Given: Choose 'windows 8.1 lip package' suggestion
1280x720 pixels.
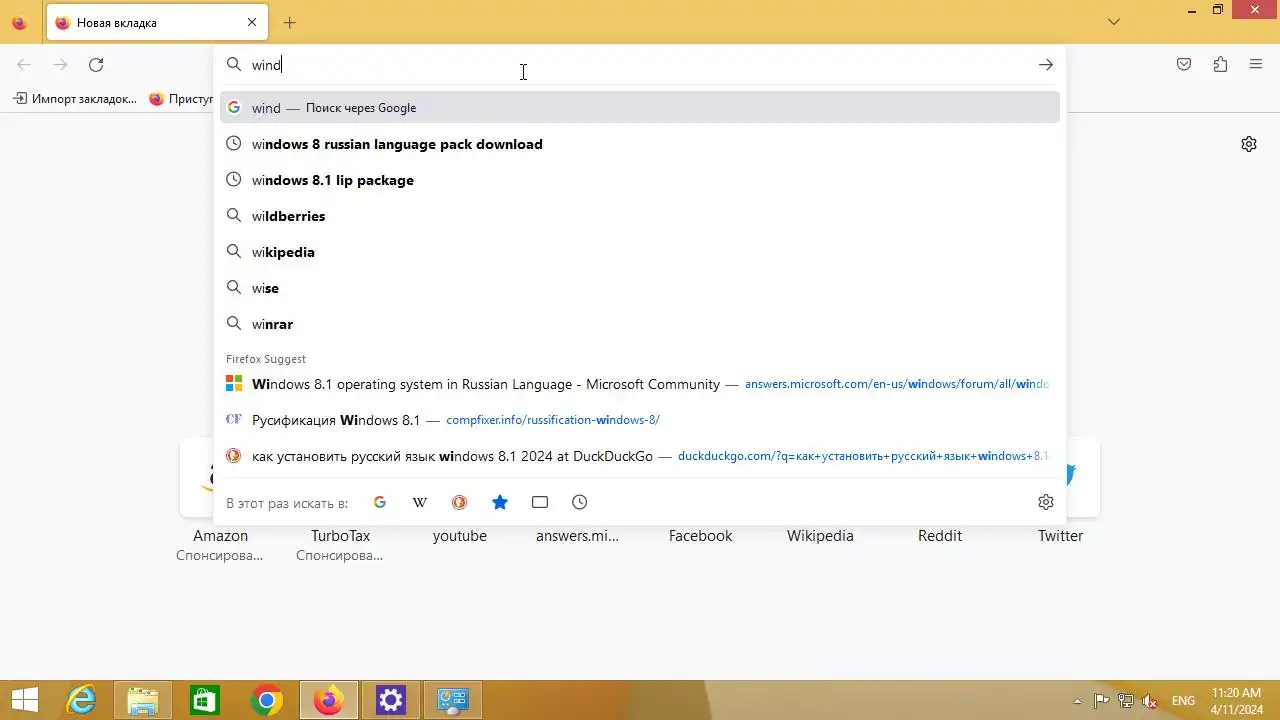Looking at the screenshot, I should click(640, 179).
